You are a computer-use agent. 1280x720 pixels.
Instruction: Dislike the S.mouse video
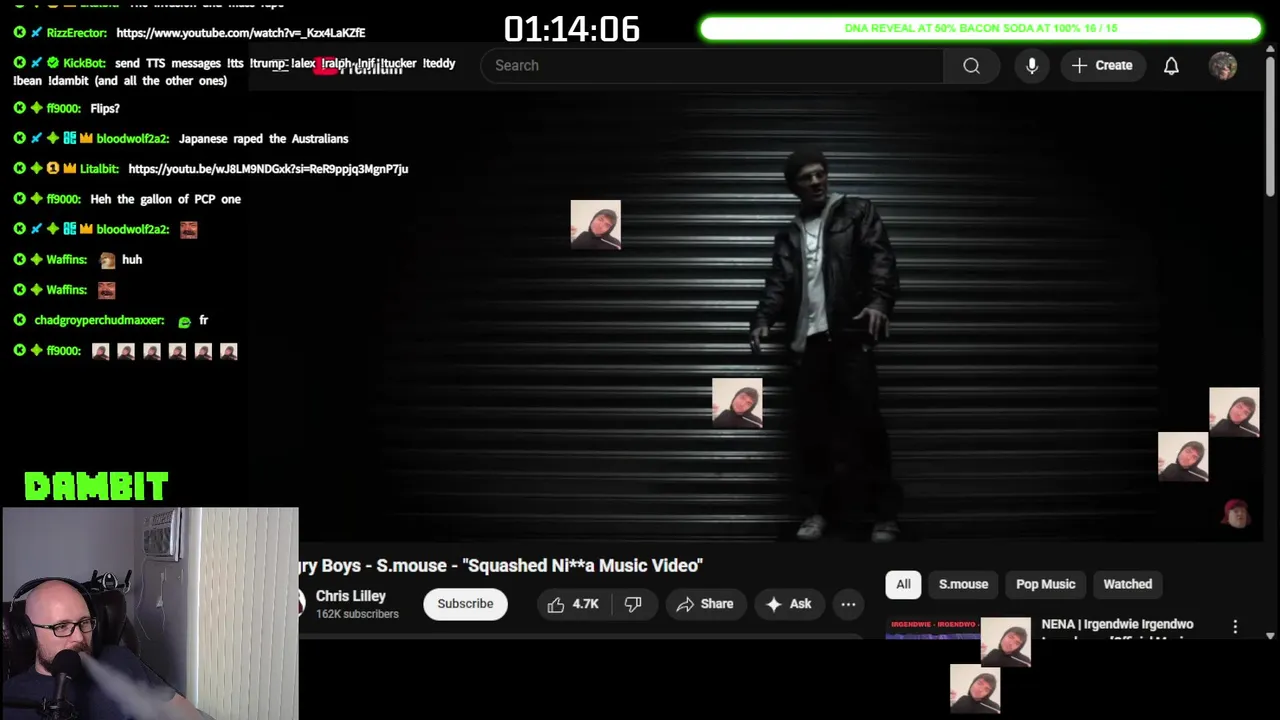[633, 604]
